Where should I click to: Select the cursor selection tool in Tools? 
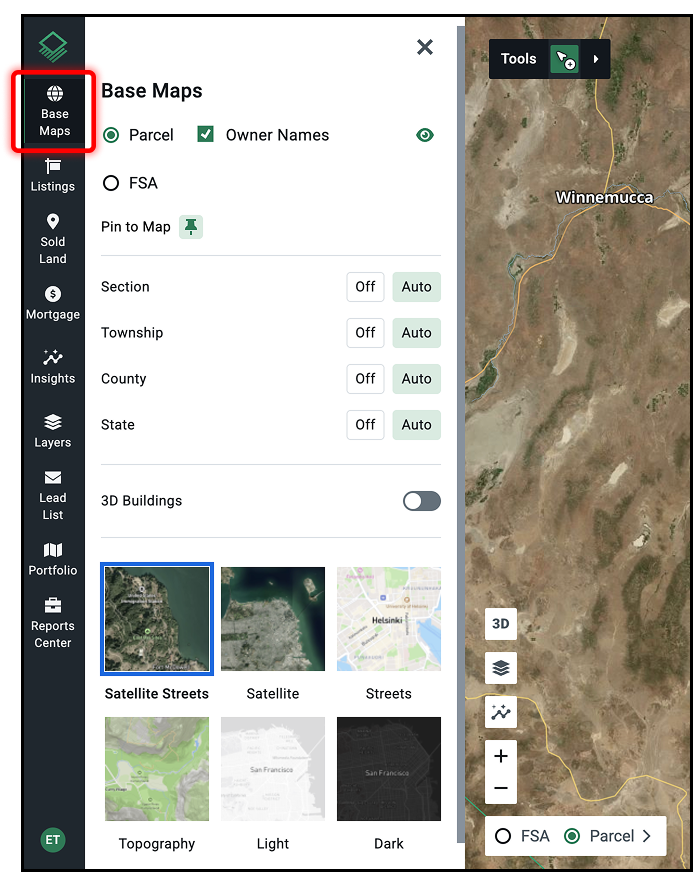coord(565,59)
